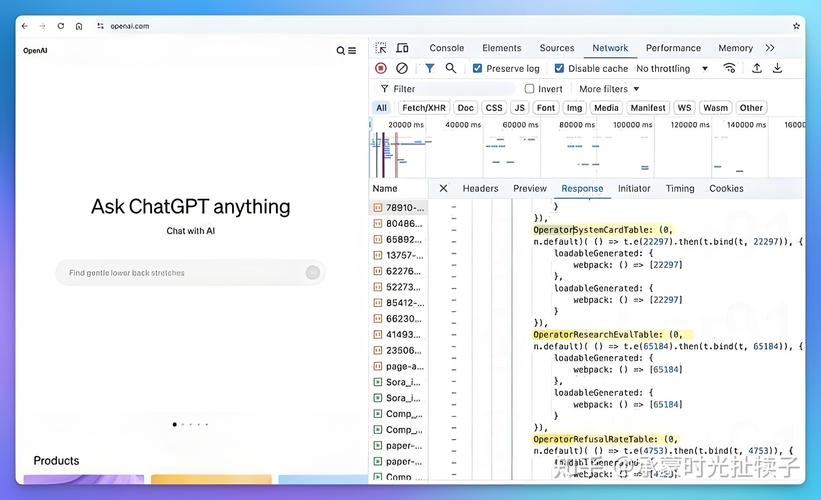This screenshot has width=821, height=500.
Task: Click the openai.com address bar
Action: pyautogui.click(x=130, y=26)
